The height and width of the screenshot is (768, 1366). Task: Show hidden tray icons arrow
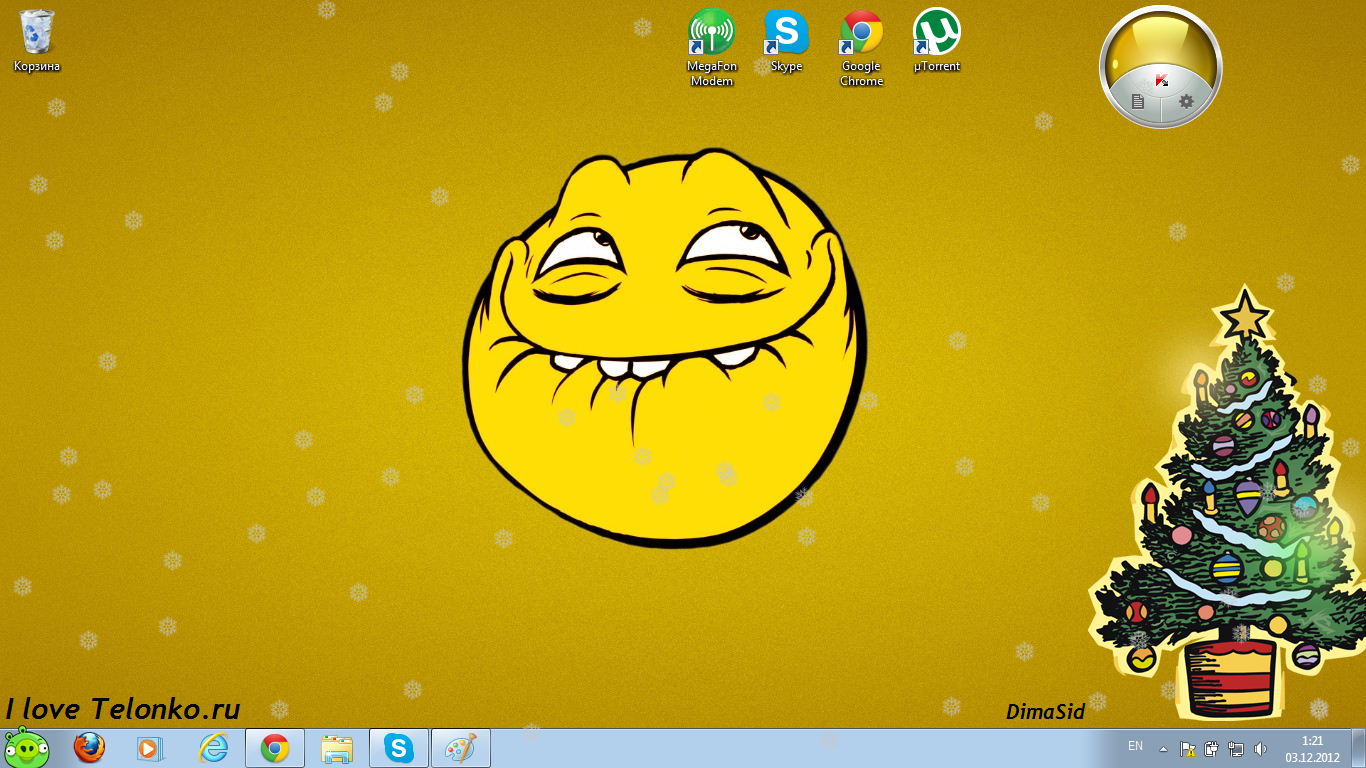click(1163, 748)
